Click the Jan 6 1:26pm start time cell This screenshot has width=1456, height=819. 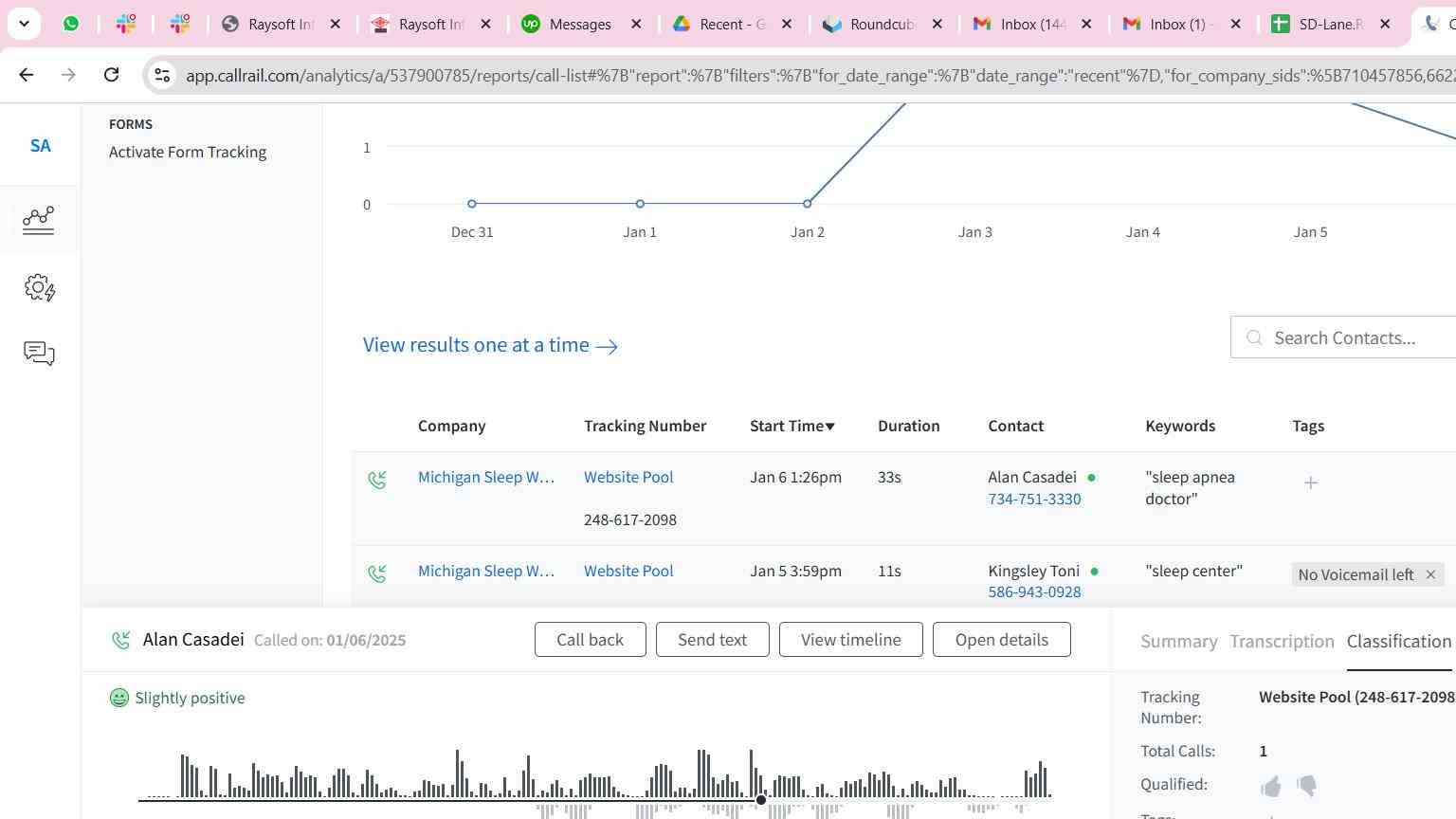(x=795, y=477)
